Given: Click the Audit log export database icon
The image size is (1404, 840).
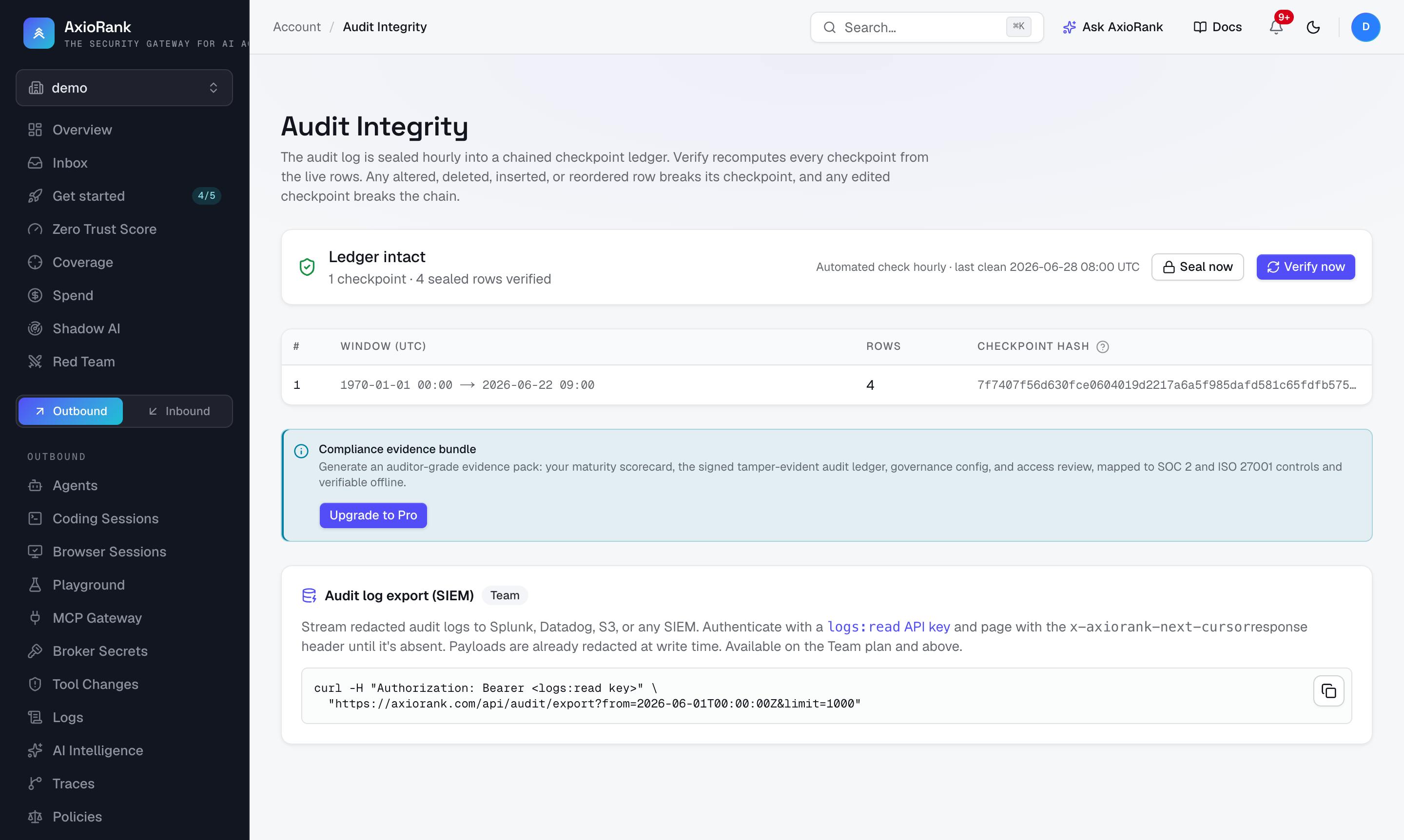Looking at the screenshot, I should [309, 595].
